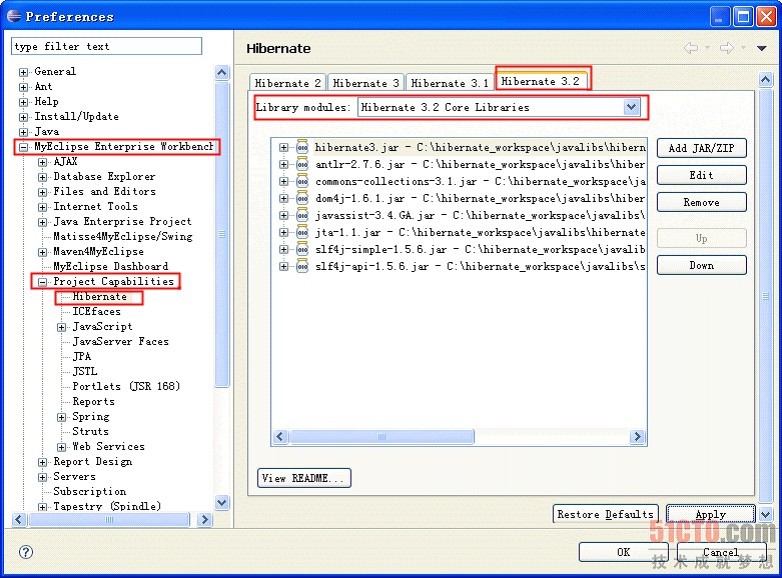Expand the slf4j-api-1.5.6.jar entry
Image resolution: width=782 pixels, height=578 pixels.
pos(284,266)
